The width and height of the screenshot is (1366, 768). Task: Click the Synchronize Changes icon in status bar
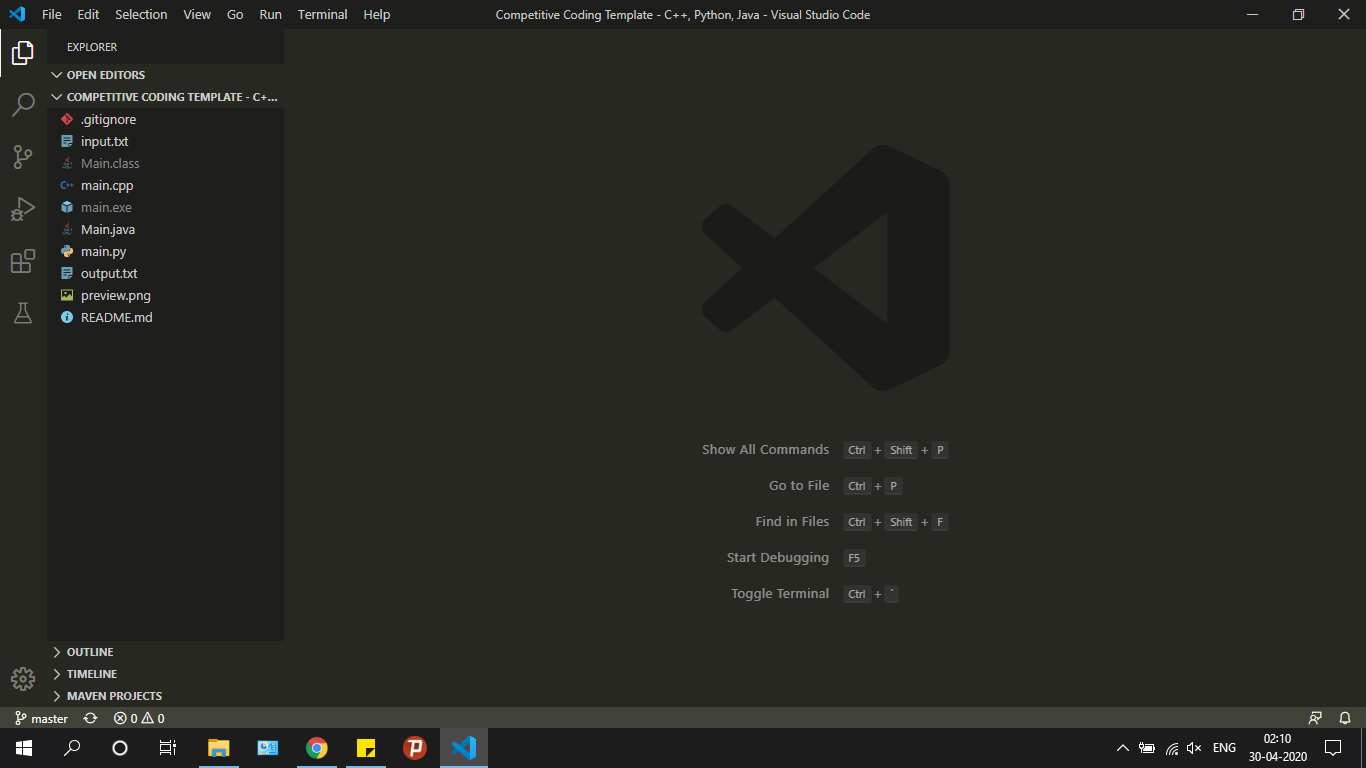pyautogui.click(x=90, y=718)
